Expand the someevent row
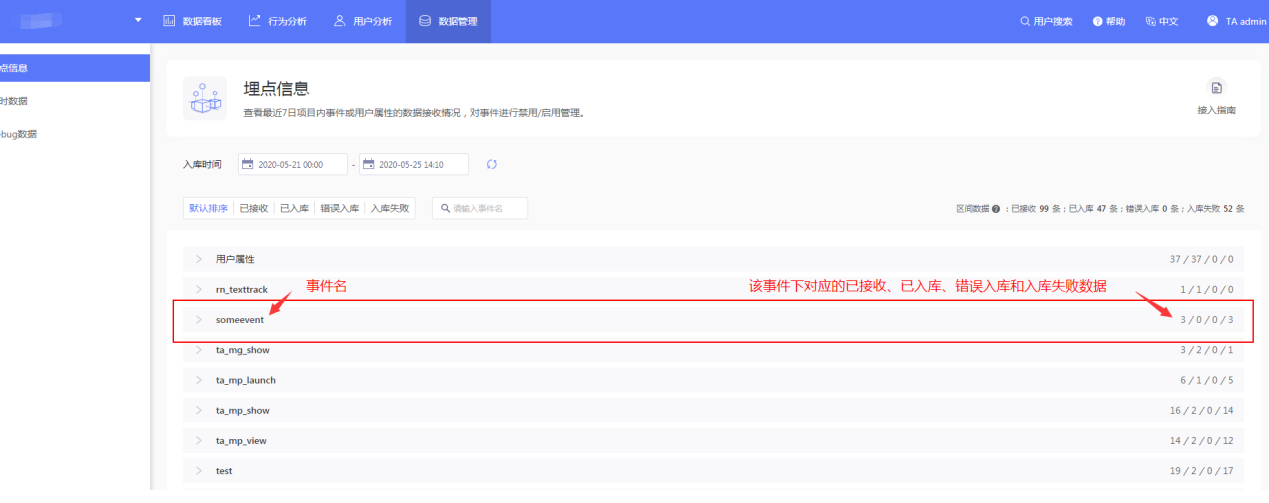The width and height of the screenshot is (1269, 503). point(199,319)
